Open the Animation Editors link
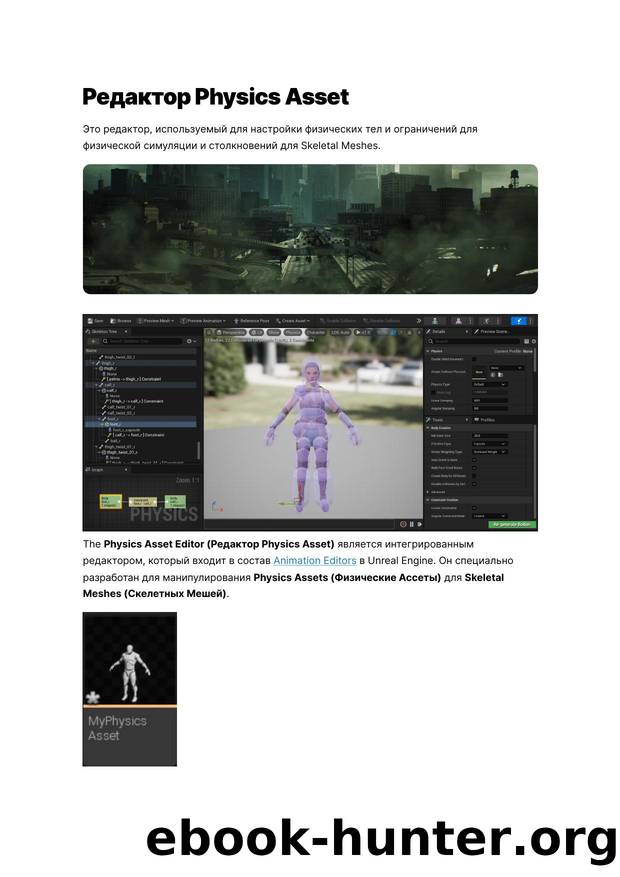620x877 pixels. (x=315, y=560)
